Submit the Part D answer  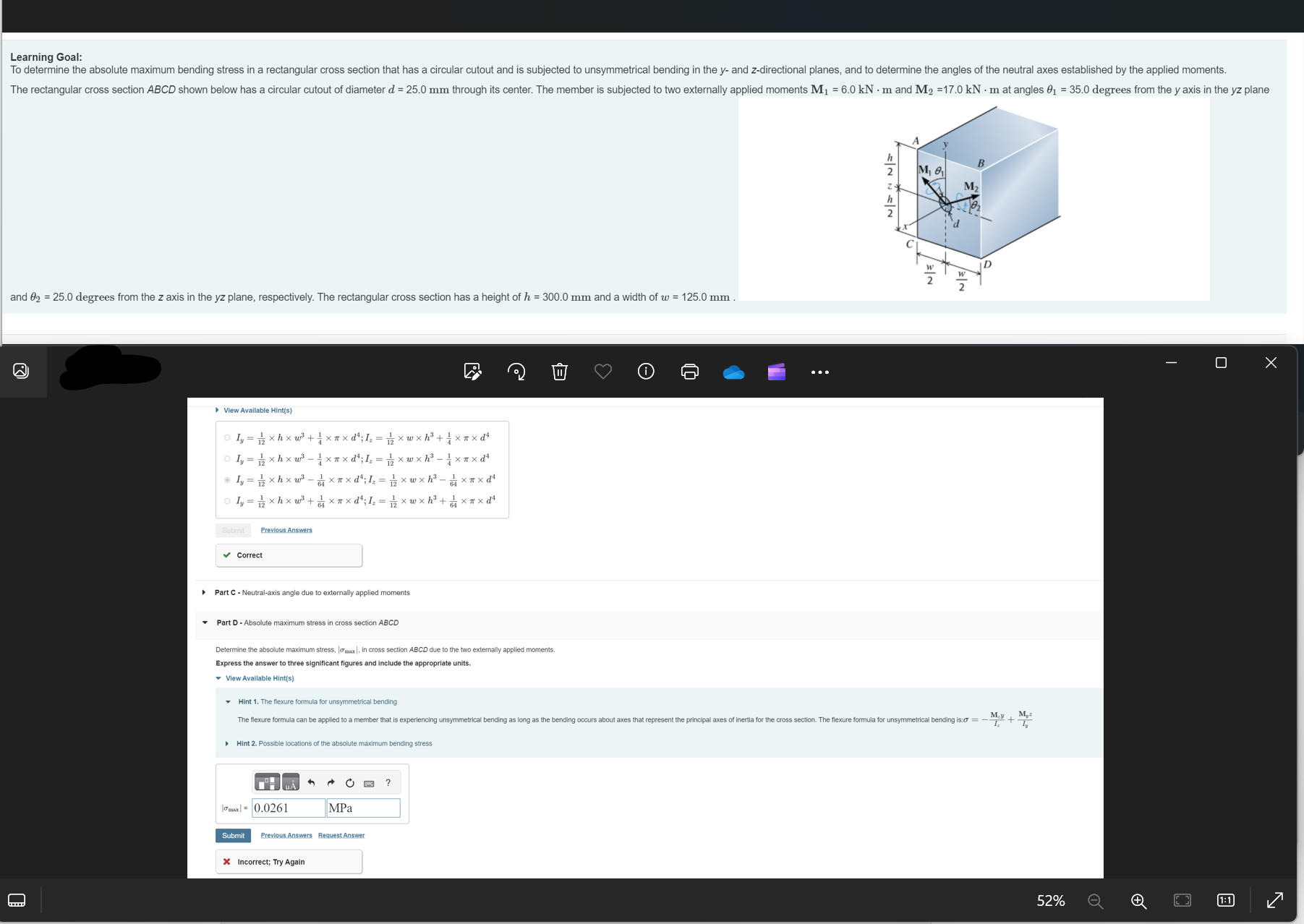pyautogui.click(x=233, y=835)
